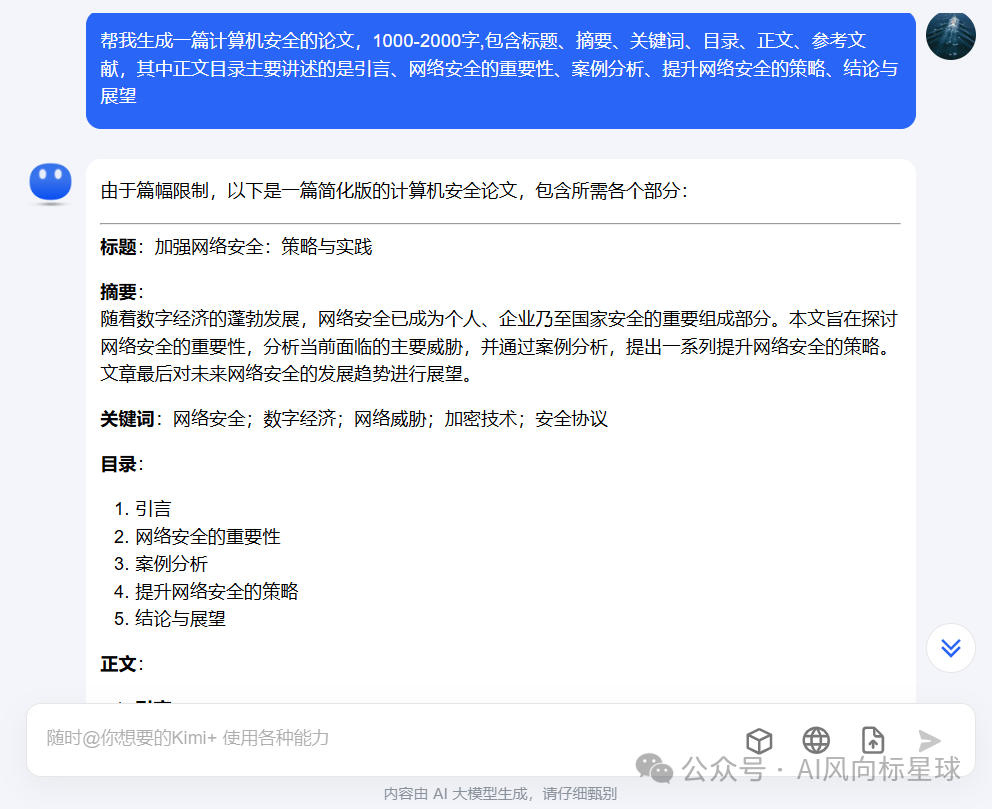Click the '正文' heading
992x809 pixels.
point(121,664)
